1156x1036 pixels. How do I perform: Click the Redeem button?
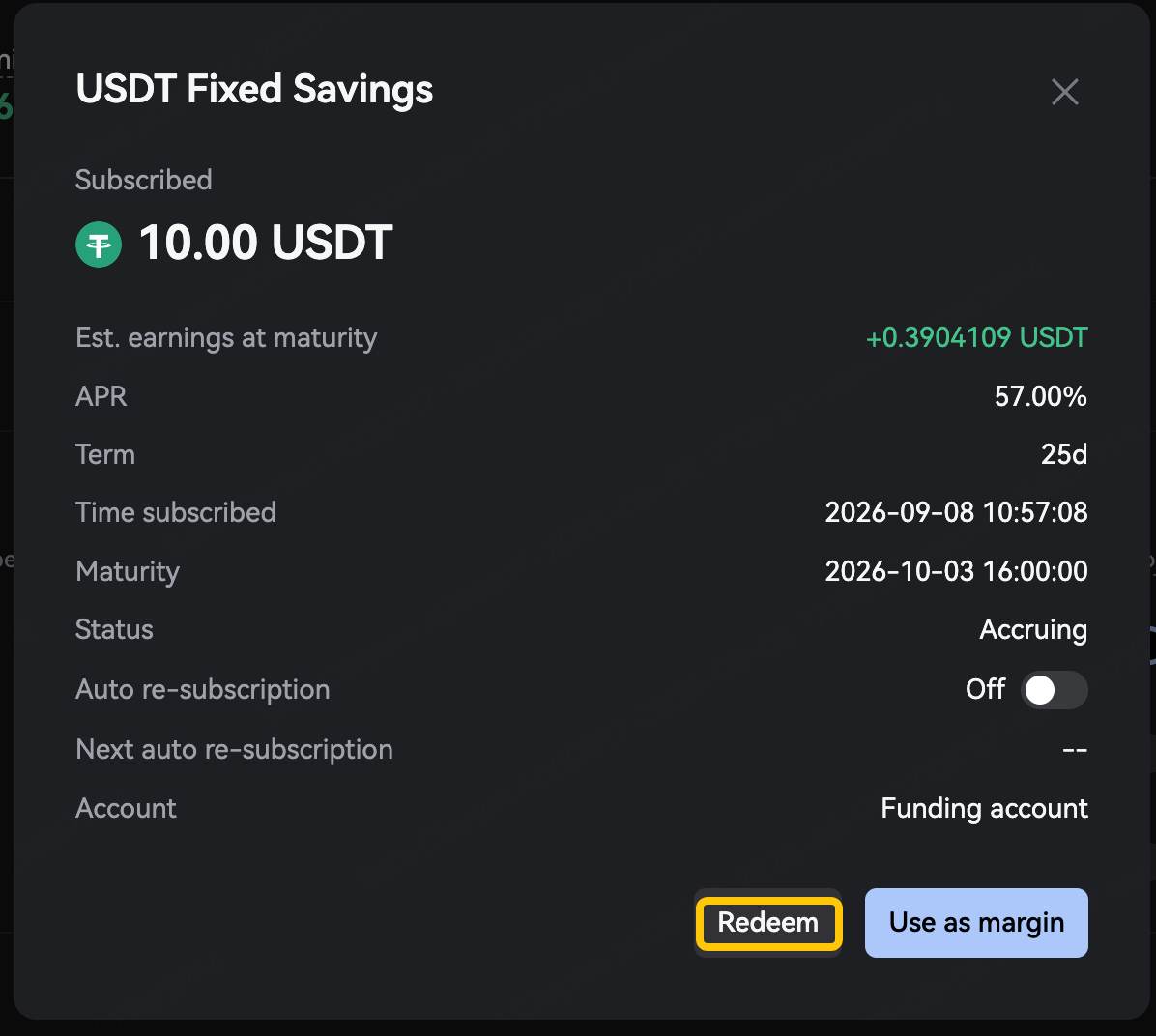coord(768,922)
